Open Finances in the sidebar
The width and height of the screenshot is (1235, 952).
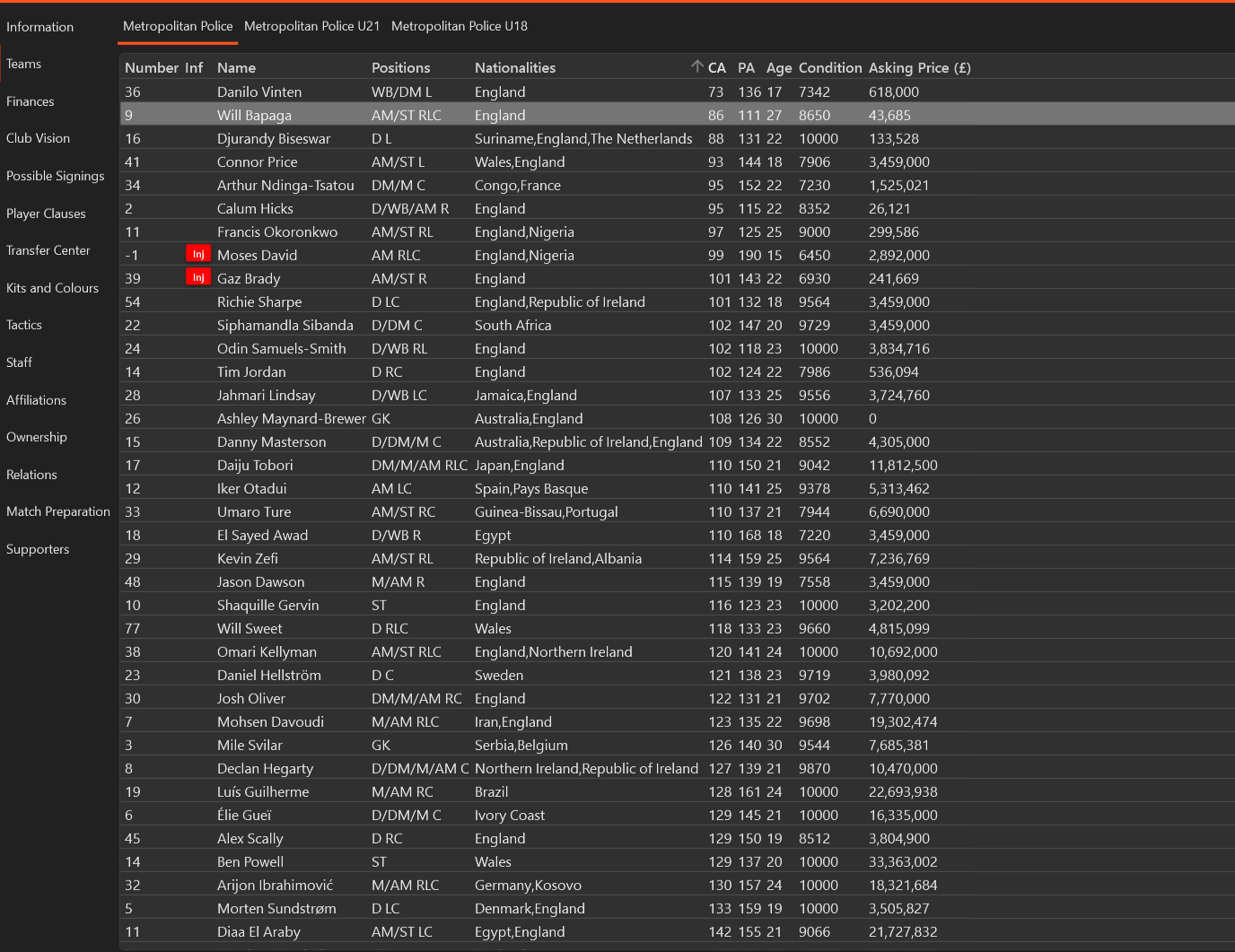(31, 101)
